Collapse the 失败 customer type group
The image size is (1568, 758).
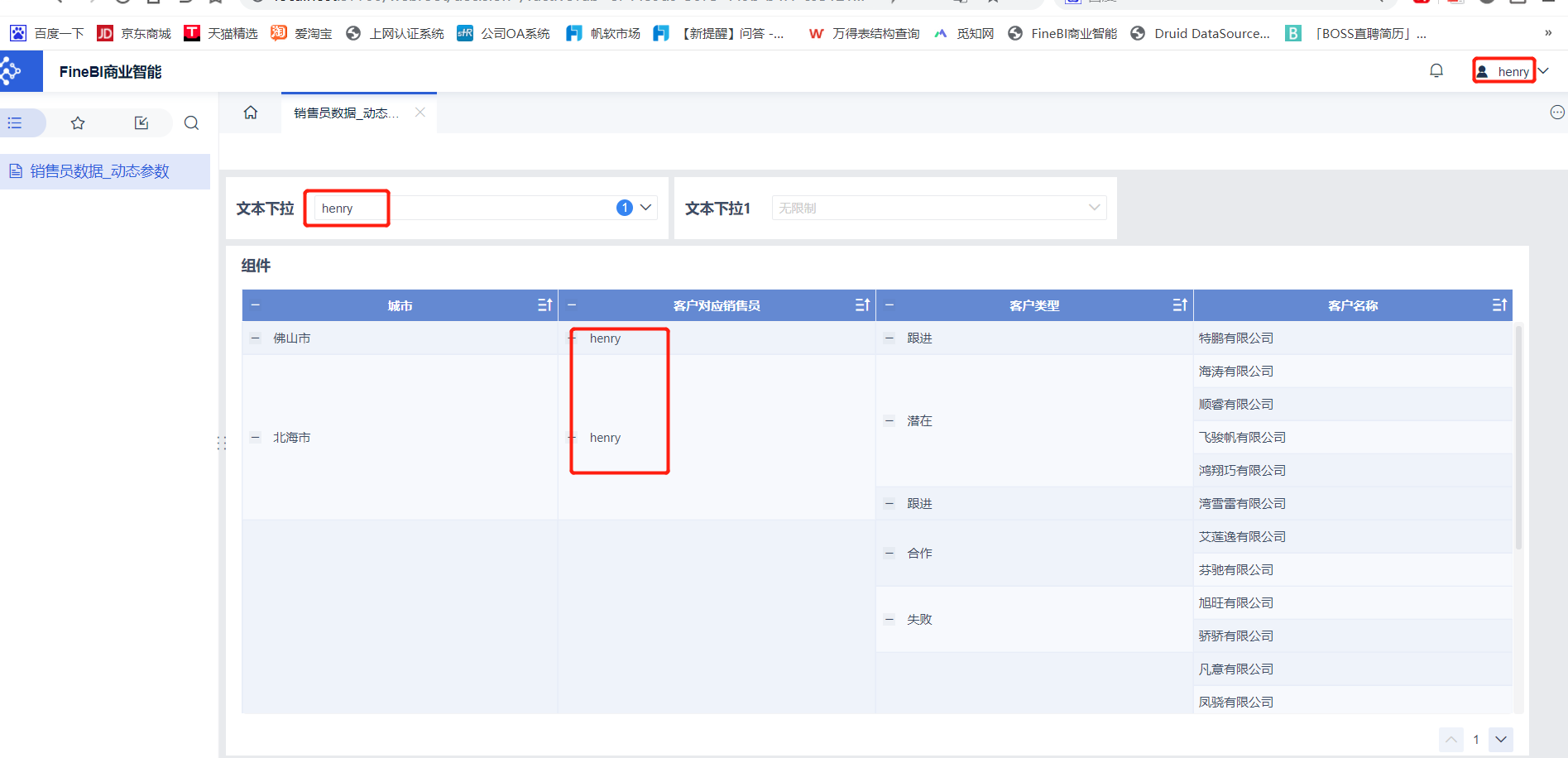point(889,619)
